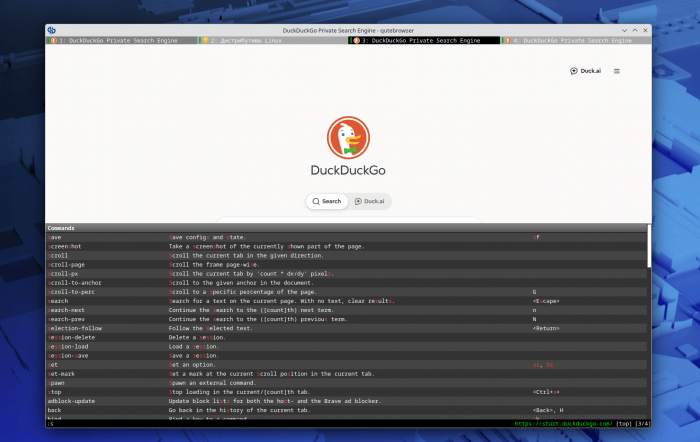The height and width of the screenshot is (442, 700).
Task: Select the 'stop' command row
Action: coord(347,392)
